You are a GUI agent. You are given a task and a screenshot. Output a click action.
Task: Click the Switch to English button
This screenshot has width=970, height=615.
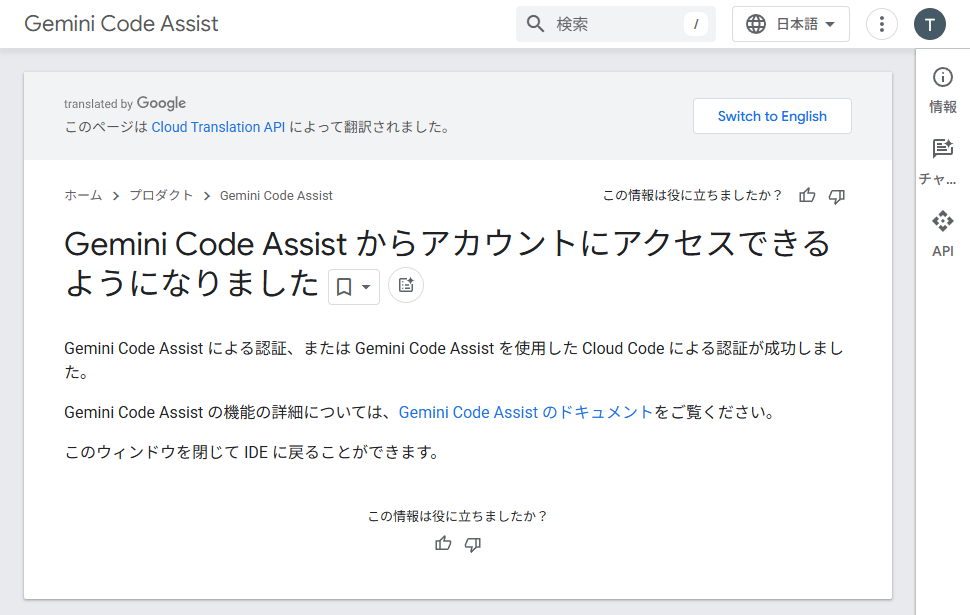(772, 116)
